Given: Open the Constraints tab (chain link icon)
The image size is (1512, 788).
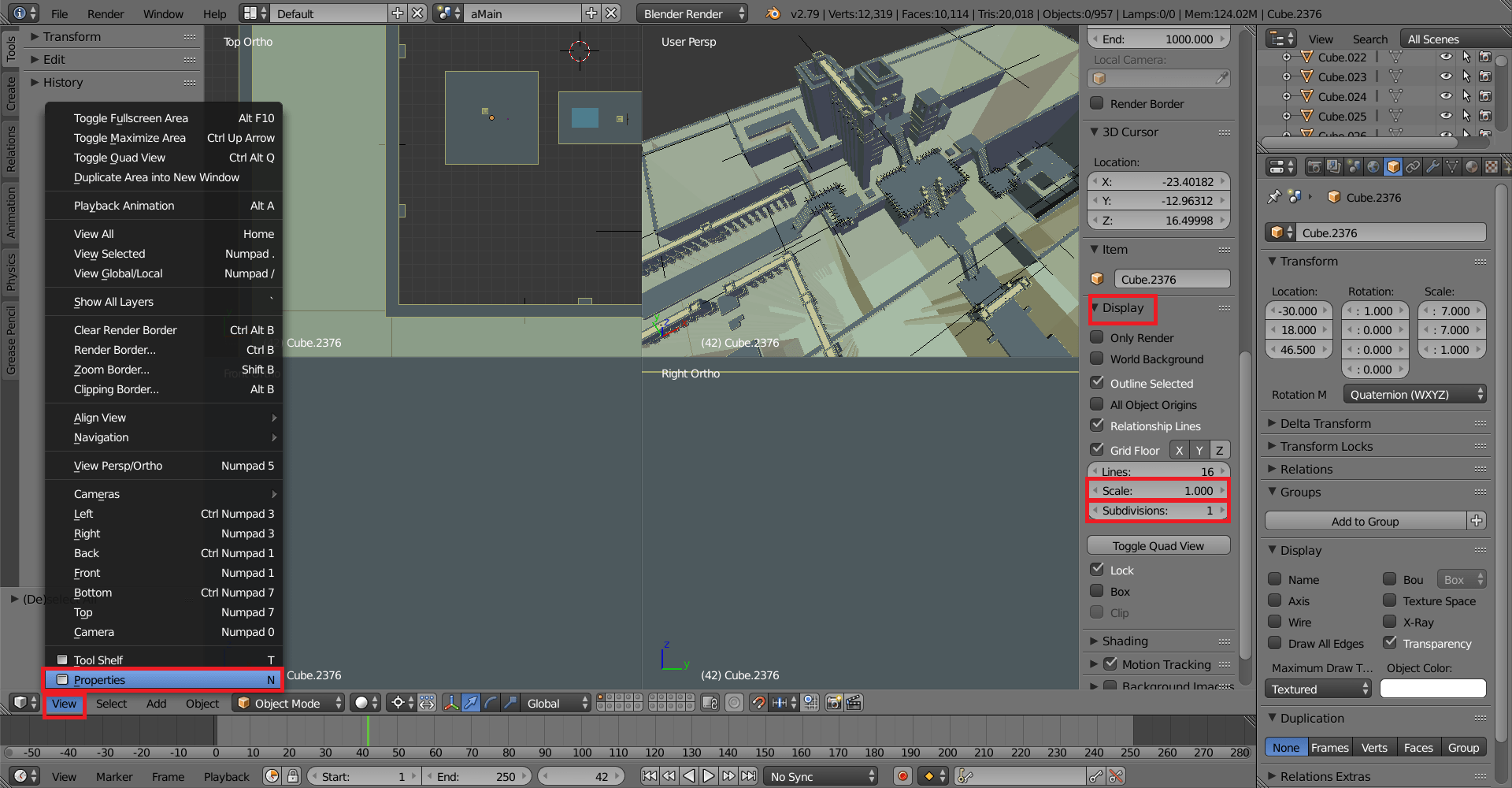Looking at the screenshot, I should tap(1413, 166).
